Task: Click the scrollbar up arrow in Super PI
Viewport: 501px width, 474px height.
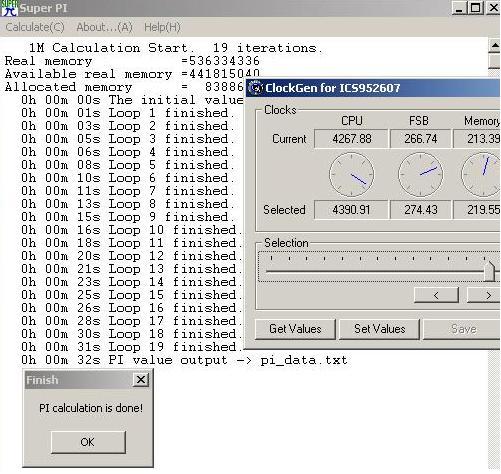Action: 494,46
